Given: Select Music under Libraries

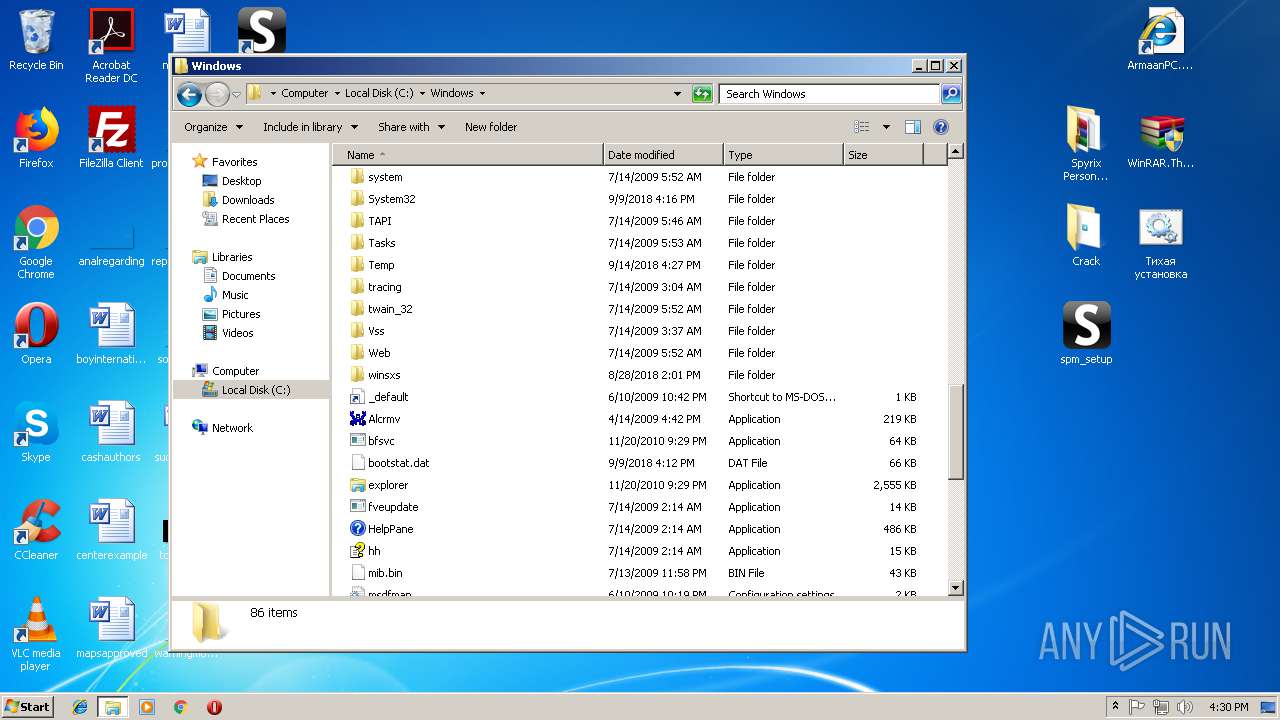Looking at the screenshot, I should [235, 295].
